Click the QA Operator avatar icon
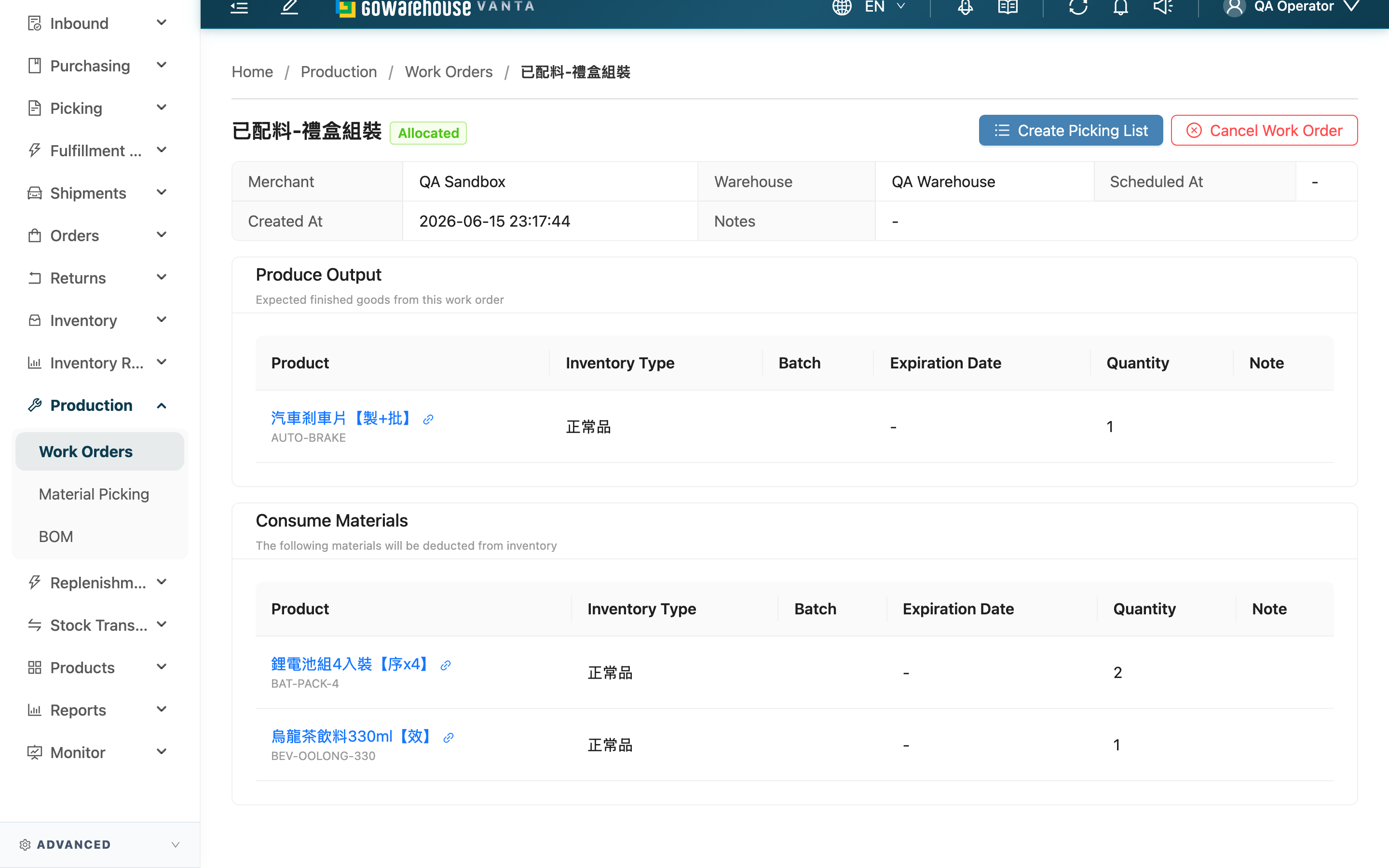This screenshot has height=868, width=1389. tap(1234, 7)
